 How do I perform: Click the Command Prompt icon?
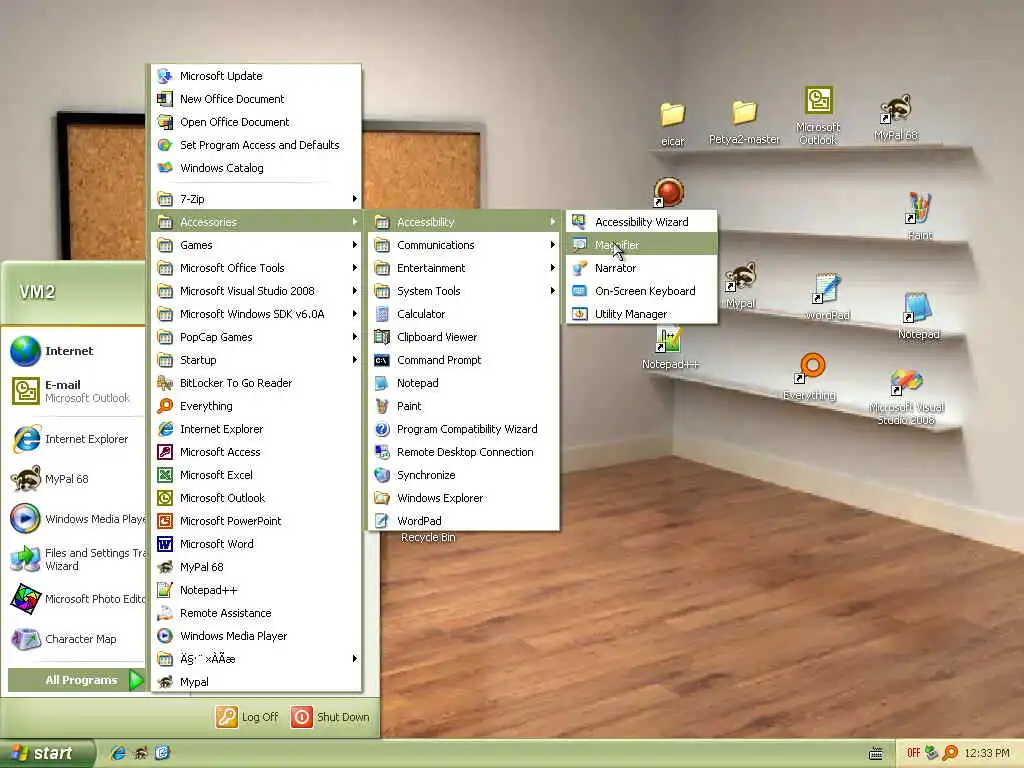[382, 360]
